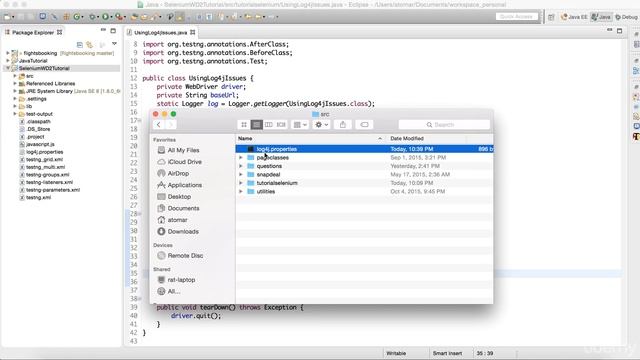Click the Open Perspective icon near Java EE
The image size is (640, 360).
[551, 17]
